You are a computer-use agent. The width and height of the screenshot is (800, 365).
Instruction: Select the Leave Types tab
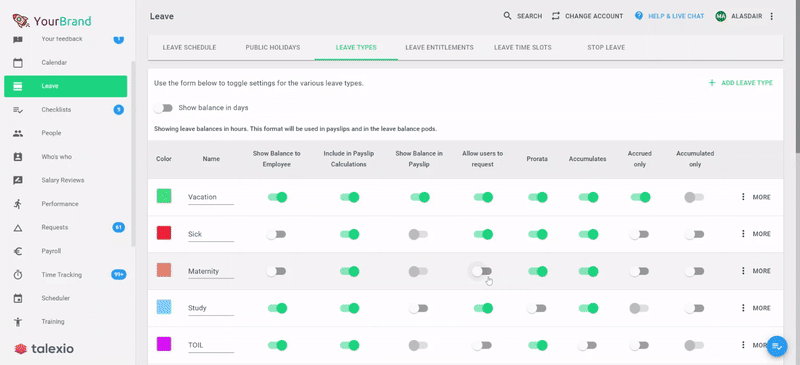pyautogui.click(x=356, y=47)
